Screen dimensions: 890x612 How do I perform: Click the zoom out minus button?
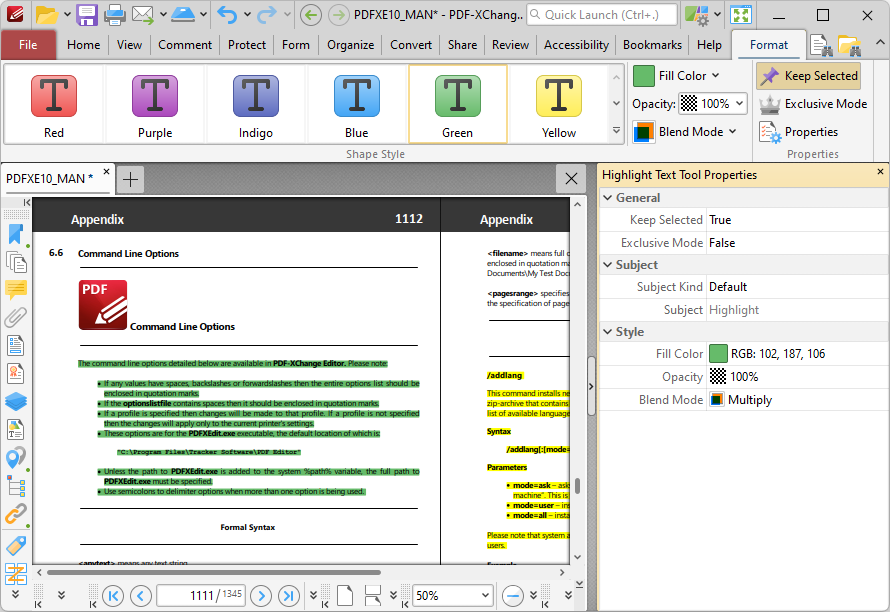(x=513, y=596)
